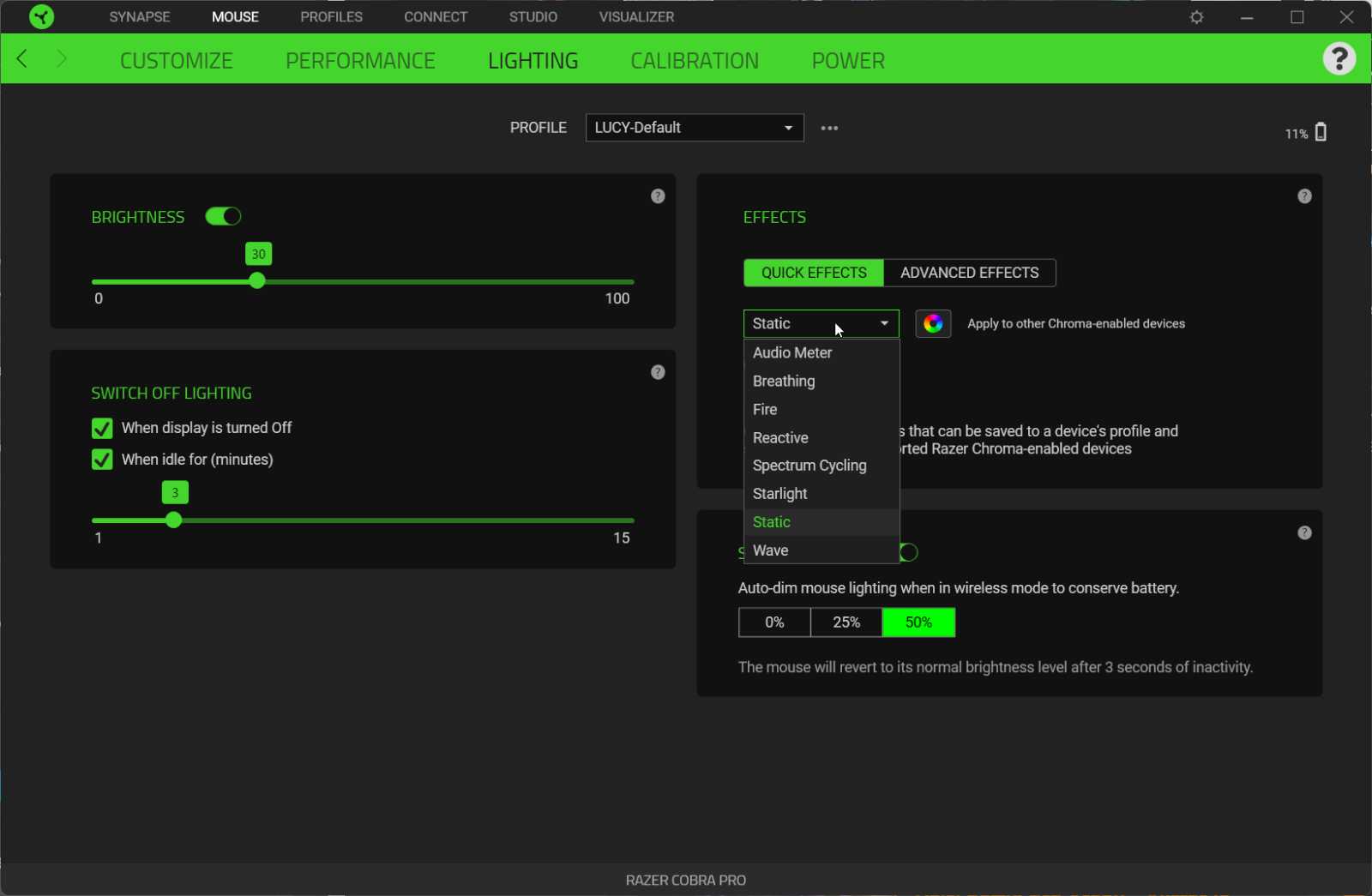Choose the Static option in list
Image resolution: width=1372 pixels, height=896 pixels.
click(x=821, y=522)
